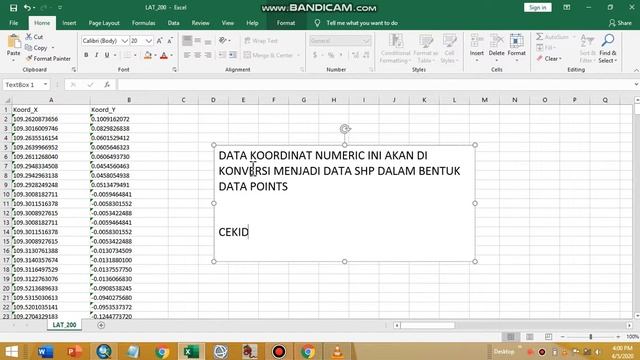Open the Data ribbon tab
Image resolution: width=640 pixels, height=360 pixels.
coord(173,23)
